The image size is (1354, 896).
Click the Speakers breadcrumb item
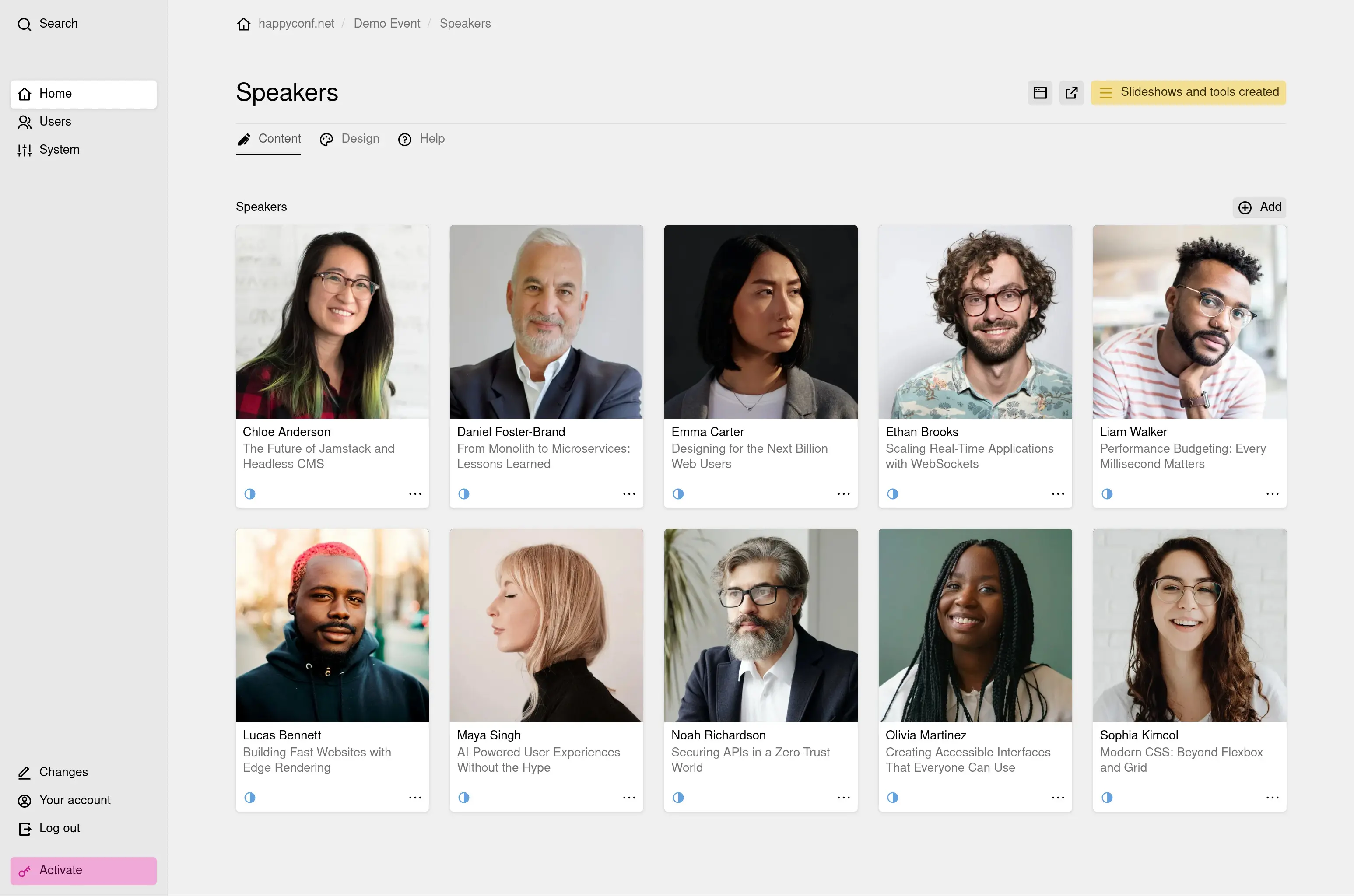[x=465, y=24]
